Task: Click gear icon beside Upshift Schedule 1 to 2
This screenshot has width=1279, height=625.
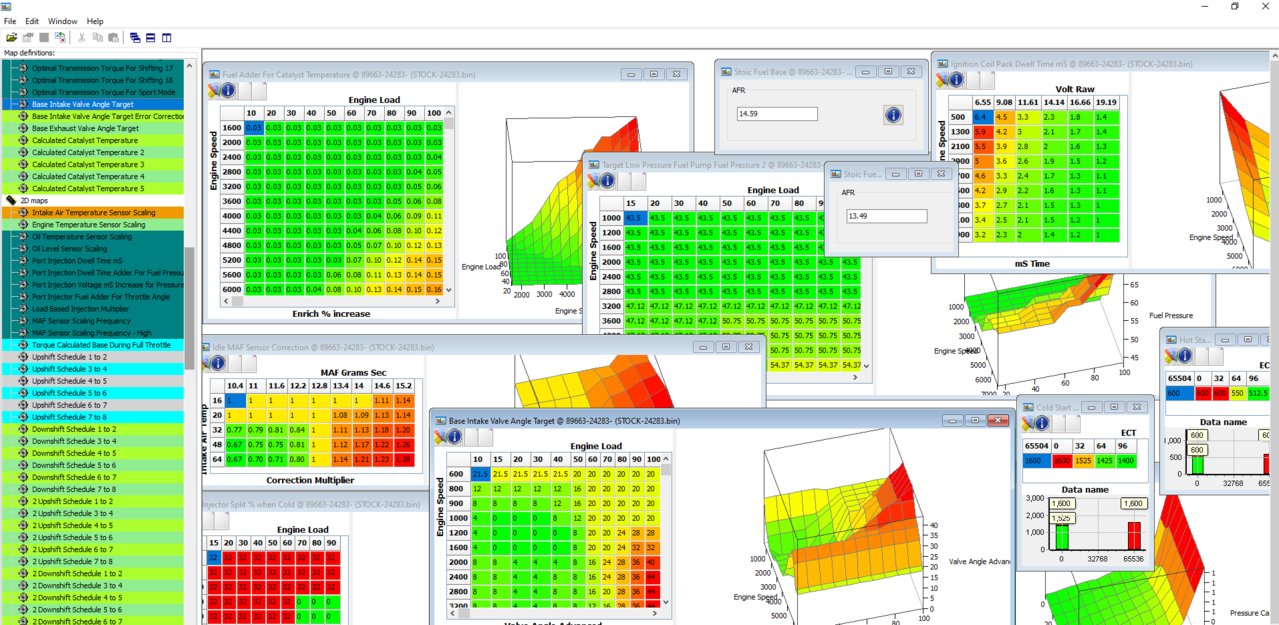Action: pos(24,357)
